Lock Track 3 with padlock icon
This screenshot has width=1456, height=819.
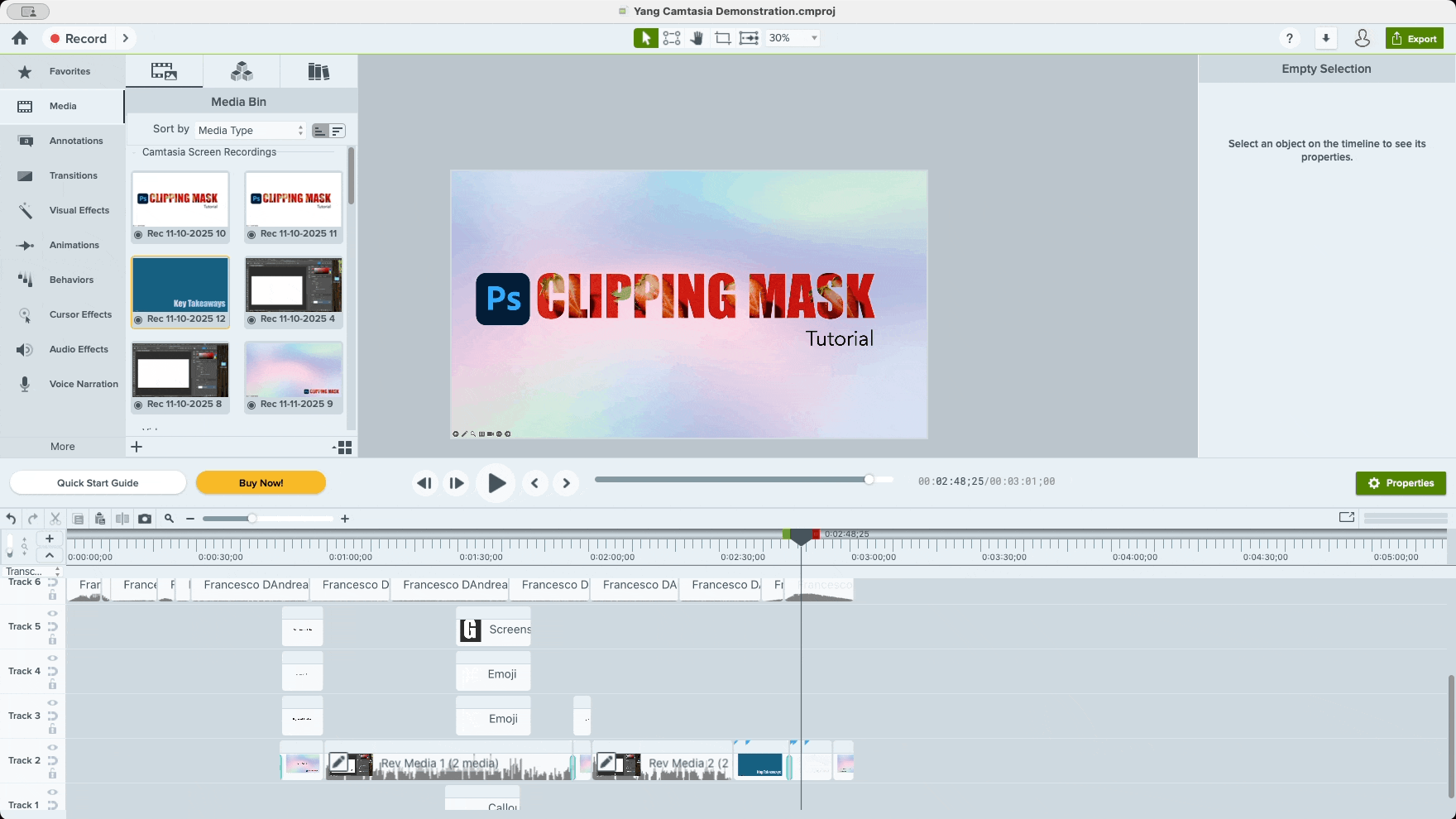53,730
